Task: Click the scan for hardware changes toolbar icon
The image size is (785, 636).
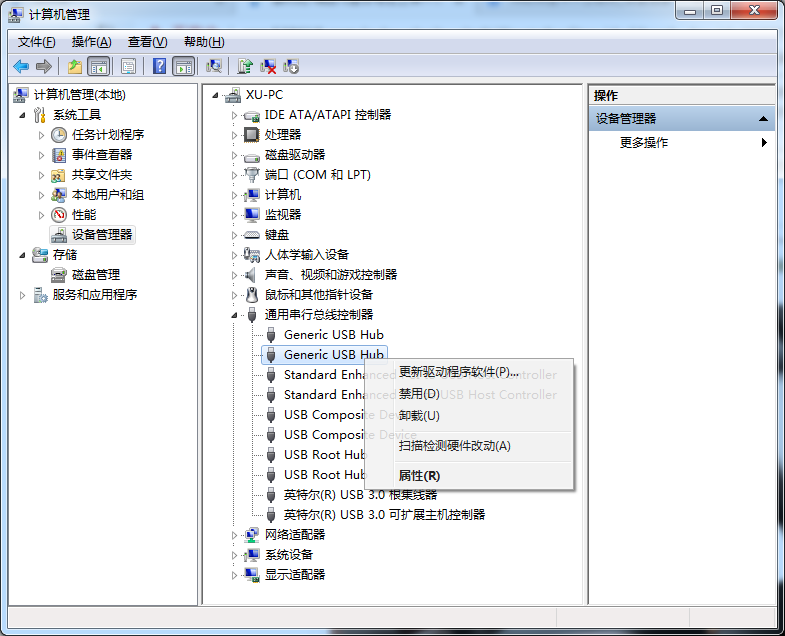Action: [213, 66]
